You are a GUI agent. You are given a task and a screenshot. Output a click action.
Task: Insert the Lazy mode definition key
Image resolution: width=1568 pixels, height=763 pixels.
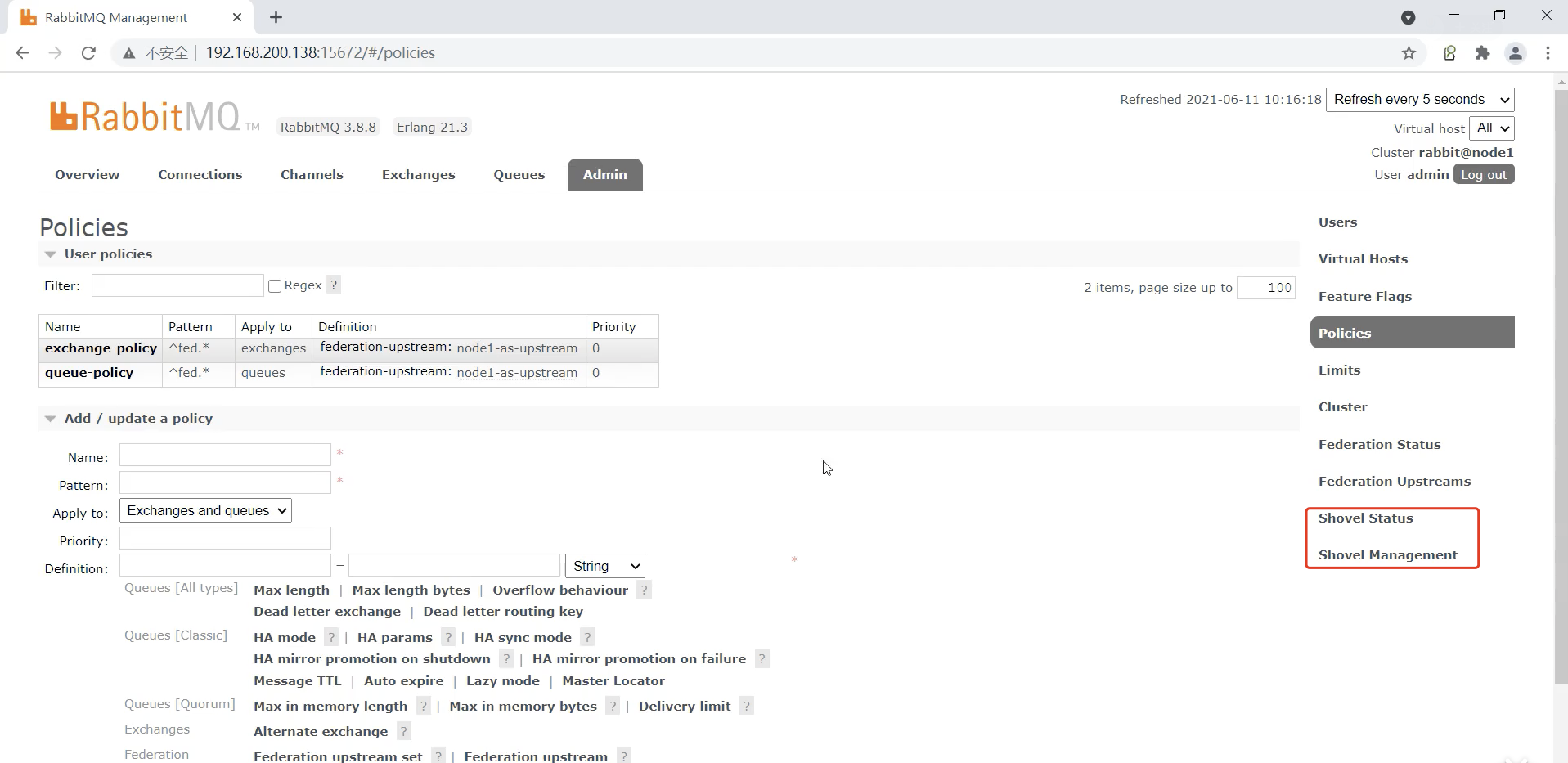(502, 681)
